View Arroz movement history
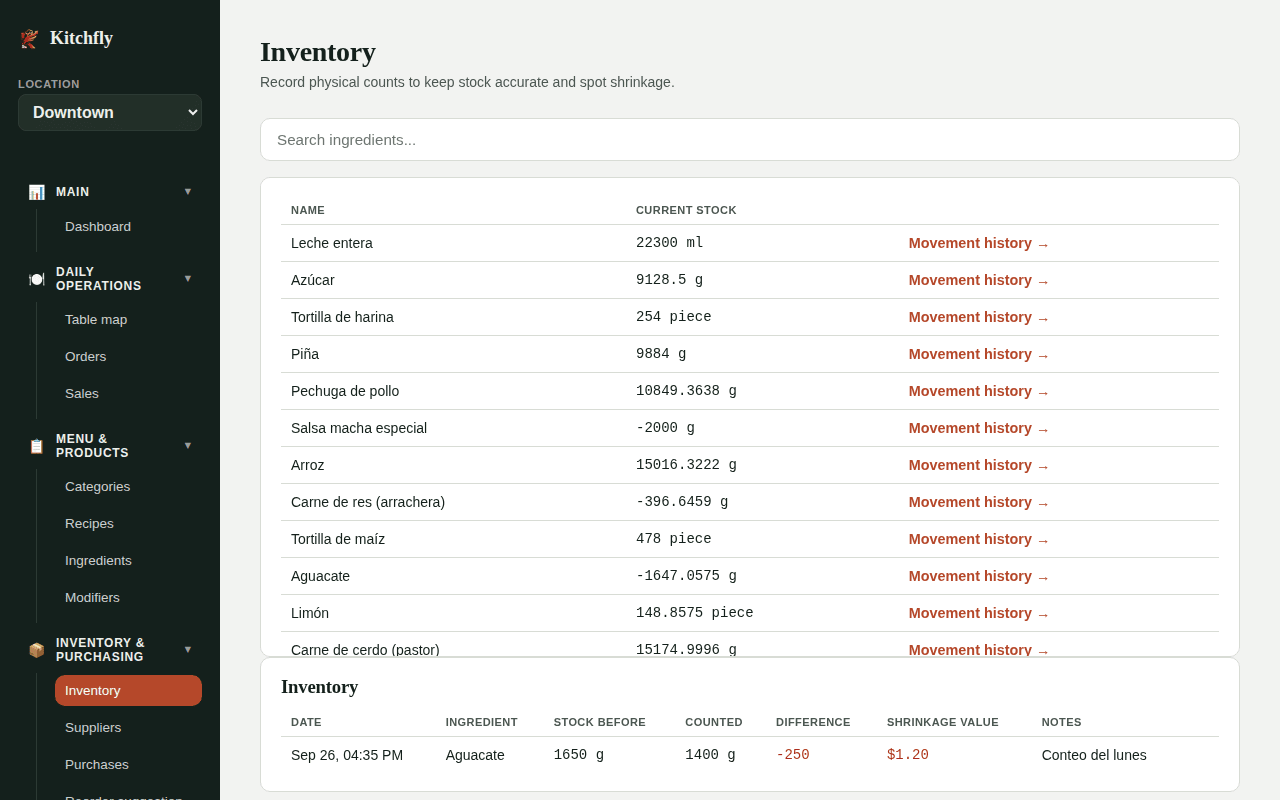 (x=979, y=465)
